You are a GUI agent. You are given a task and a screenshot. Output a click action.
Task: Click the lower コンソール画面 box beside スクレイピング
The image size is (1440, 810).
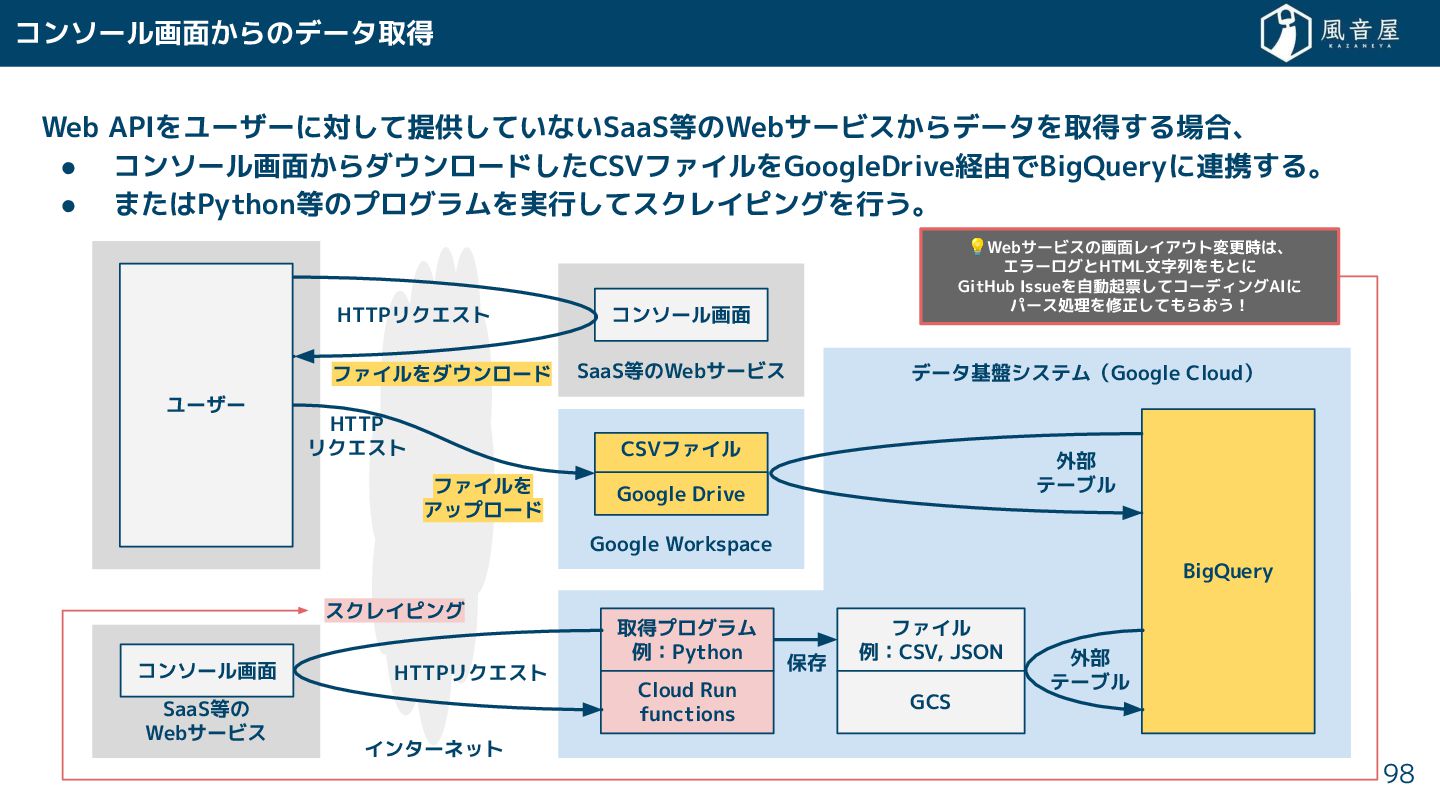coord(207,670)
